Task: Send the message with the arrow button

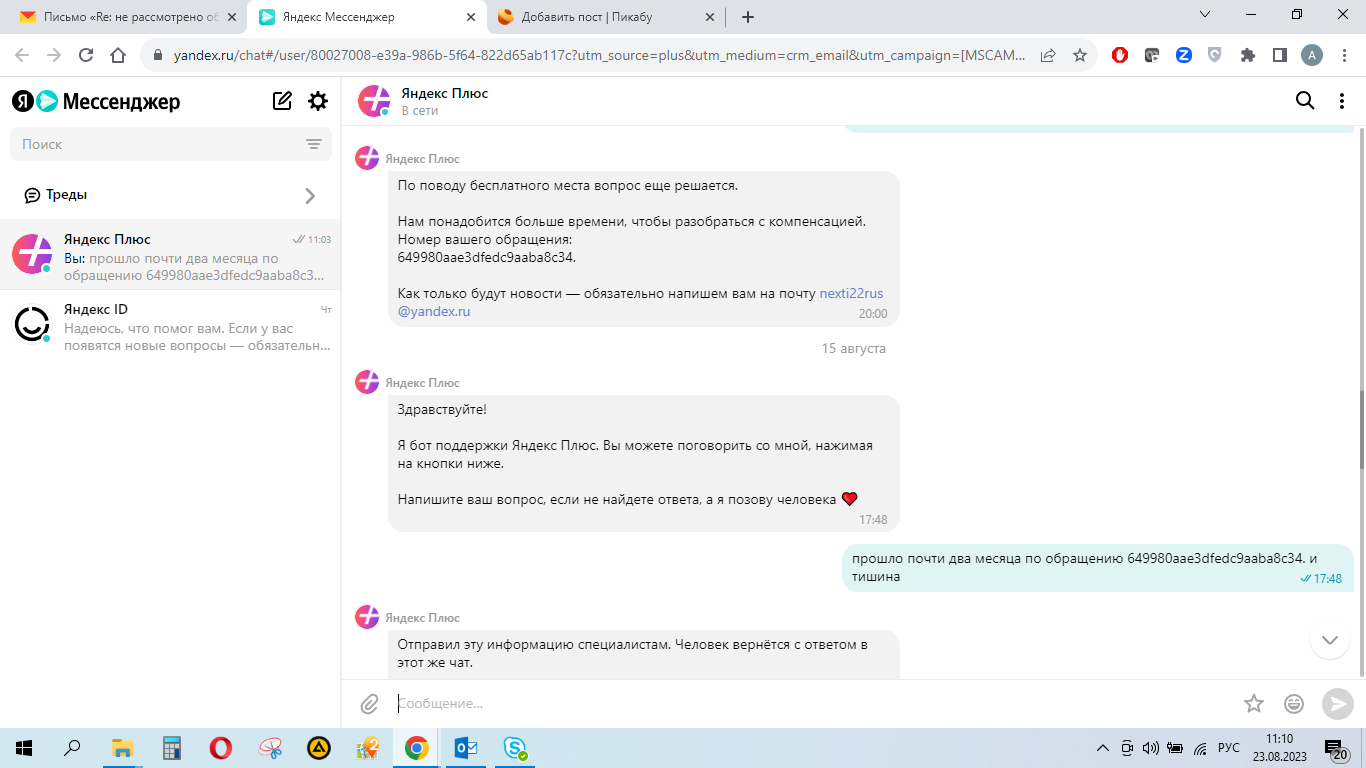Action: click(1337, 704)
